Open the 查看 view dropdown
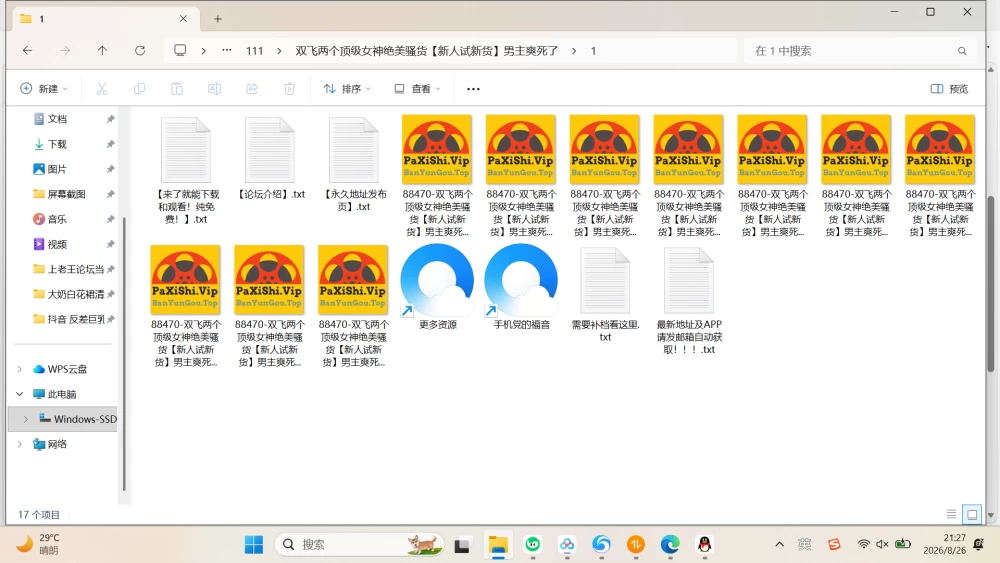 coord(417,89)
